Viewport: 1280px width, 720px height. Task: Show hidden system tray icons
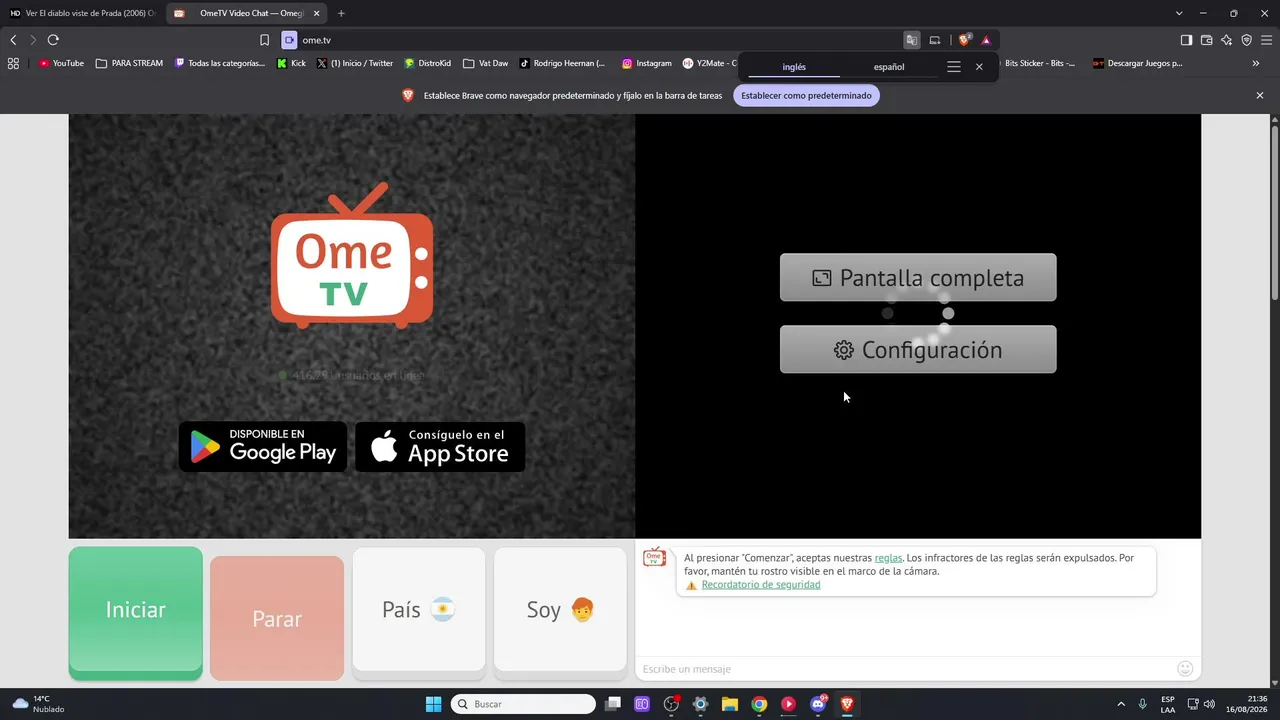(1121, 704)
